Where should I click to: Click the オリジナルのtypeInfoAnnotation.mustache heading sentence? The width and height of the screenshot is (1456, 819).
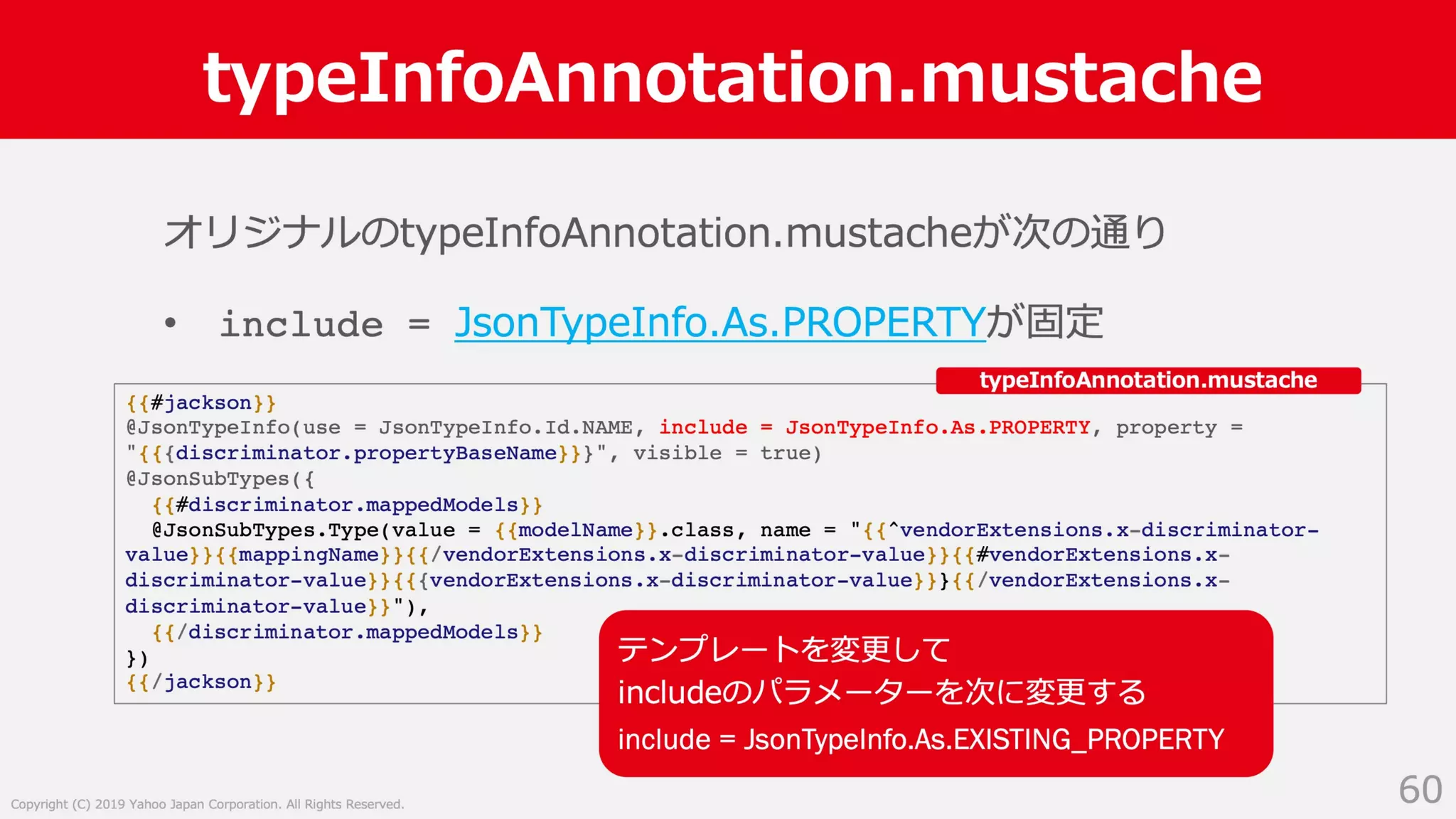(665, 233)
